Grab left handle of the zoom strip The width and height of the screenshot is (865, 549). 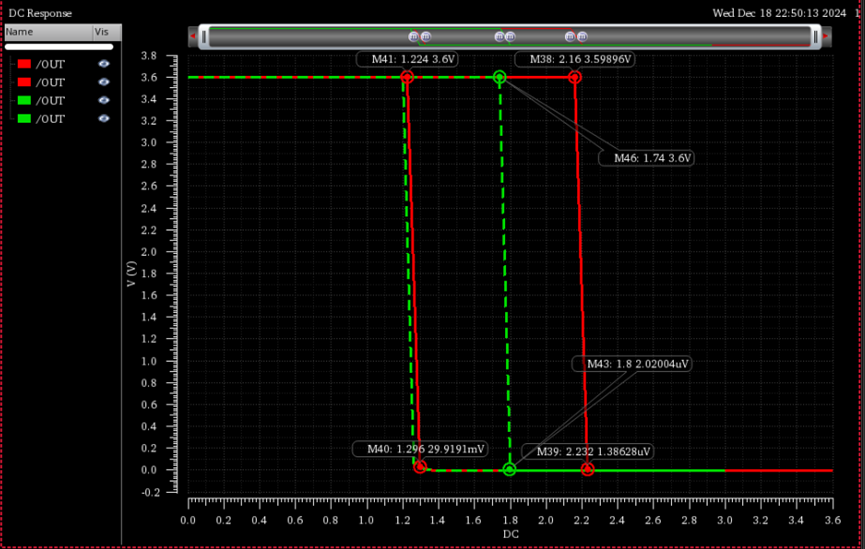[204, 37]
